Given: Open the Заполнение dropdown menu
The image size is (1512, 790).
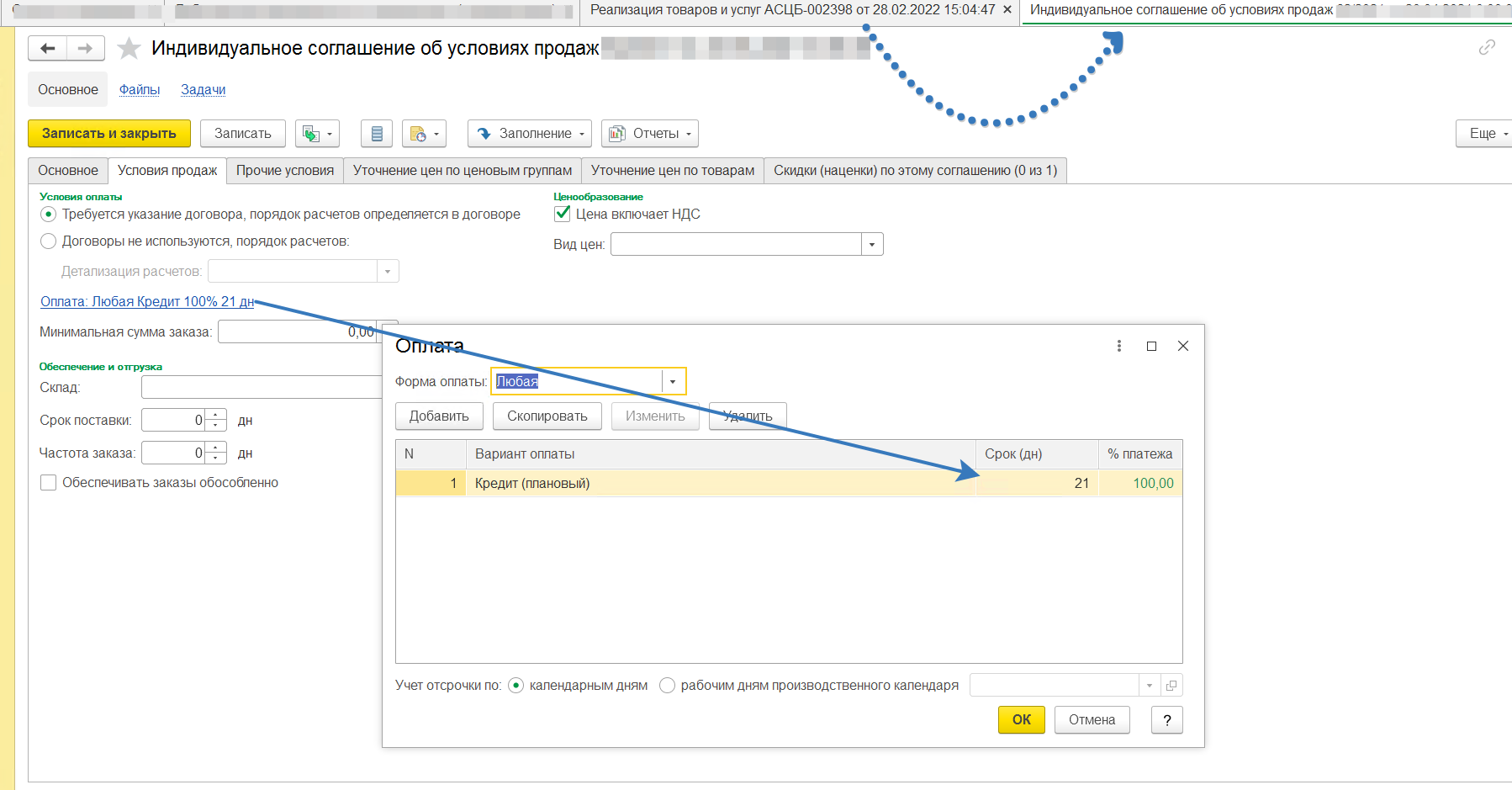Looking at the screenshot, I should click(x=530, y=134).
